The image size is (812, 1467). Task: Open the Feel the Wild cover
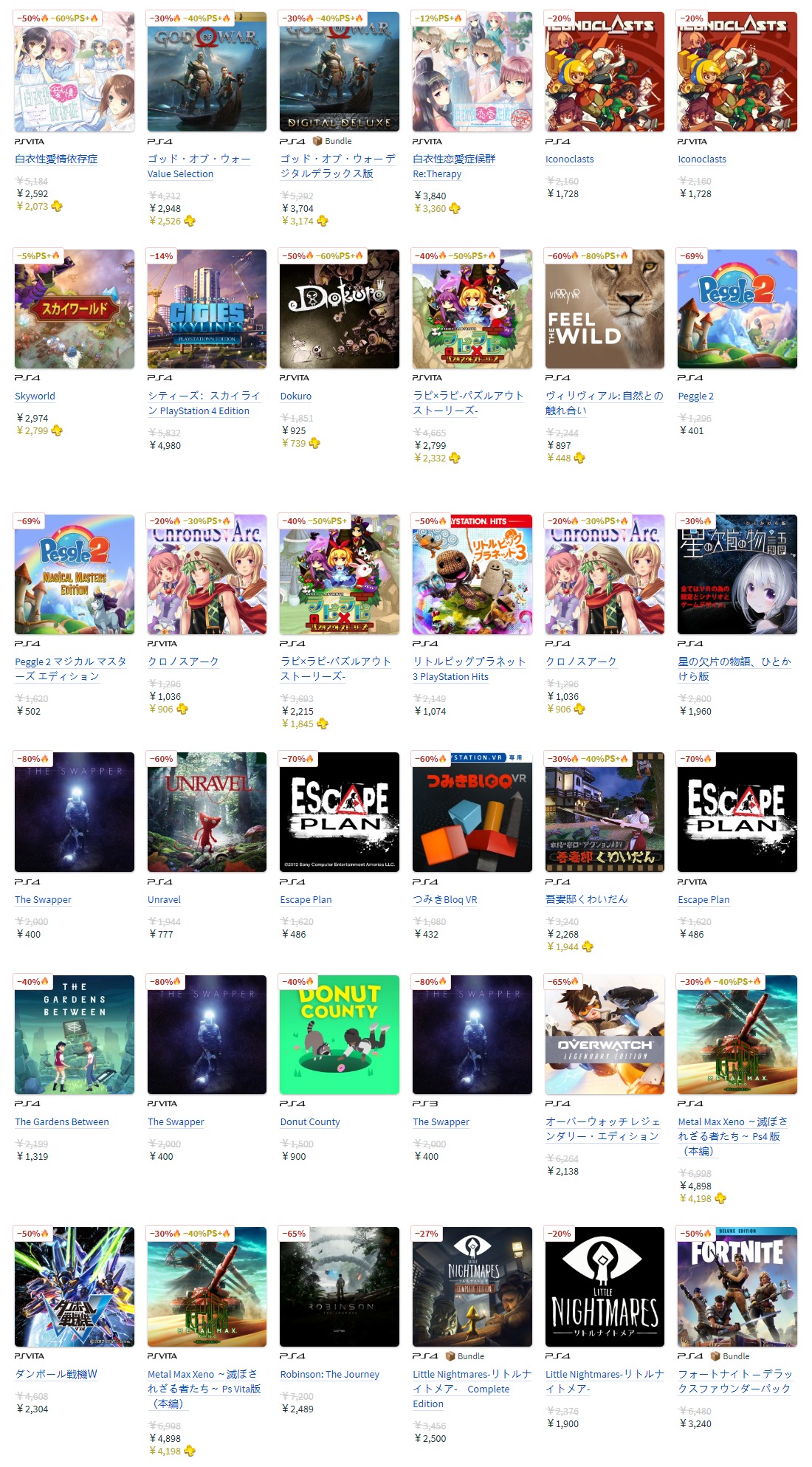coord(605,309)
